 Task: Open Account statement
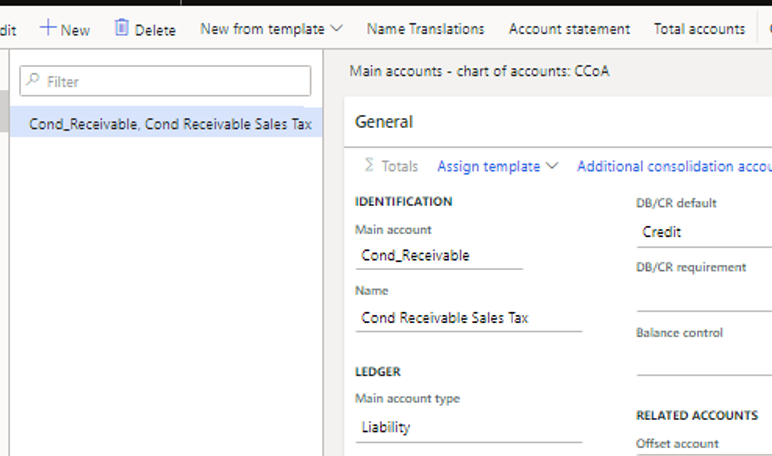coord(569,29)
